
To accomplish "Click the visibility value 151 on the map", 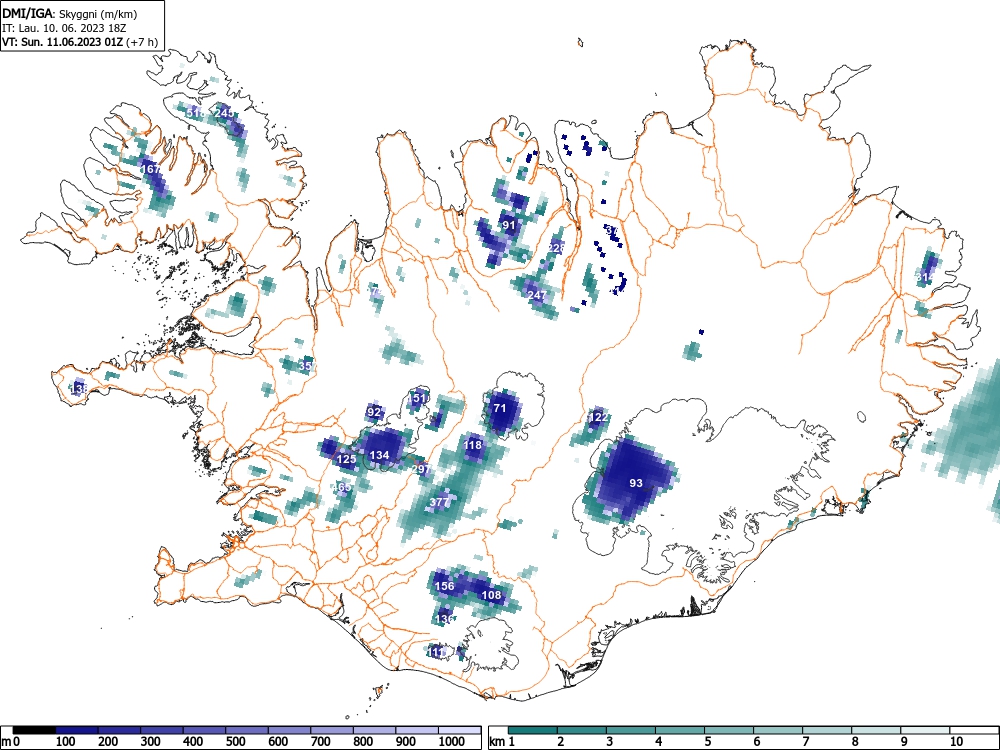I will pos(418,398).
